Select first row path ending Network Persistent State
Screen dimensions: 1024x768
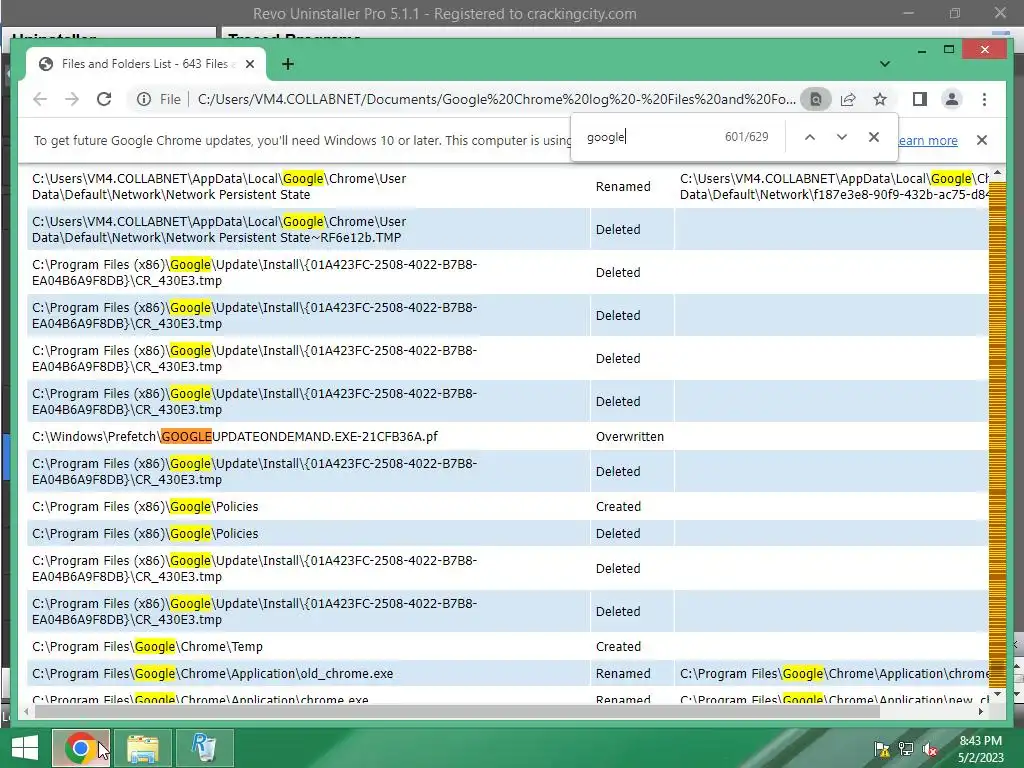(x=219, y=187)
